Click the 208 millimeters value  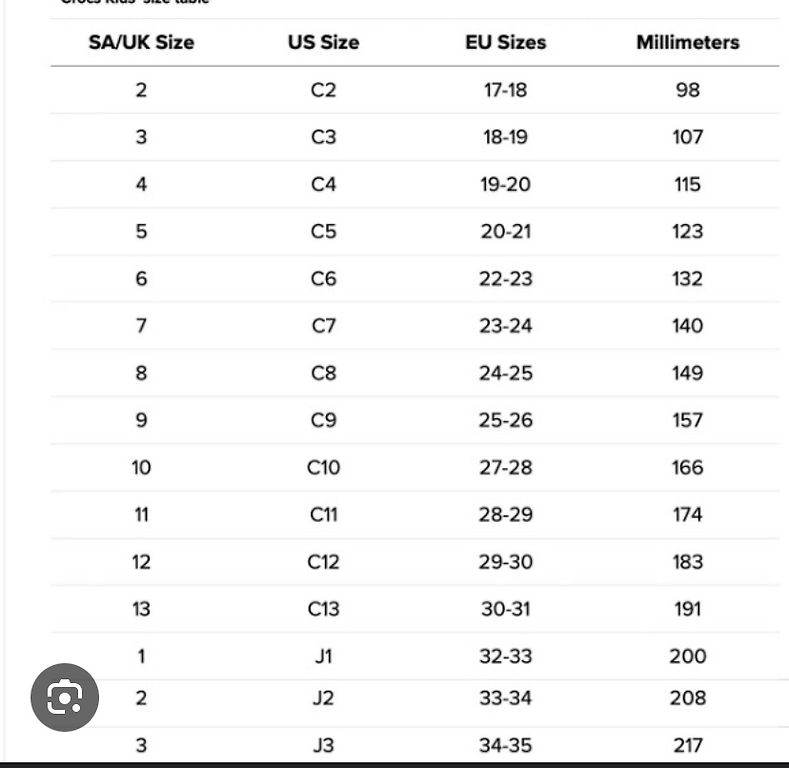click(688, 698)
